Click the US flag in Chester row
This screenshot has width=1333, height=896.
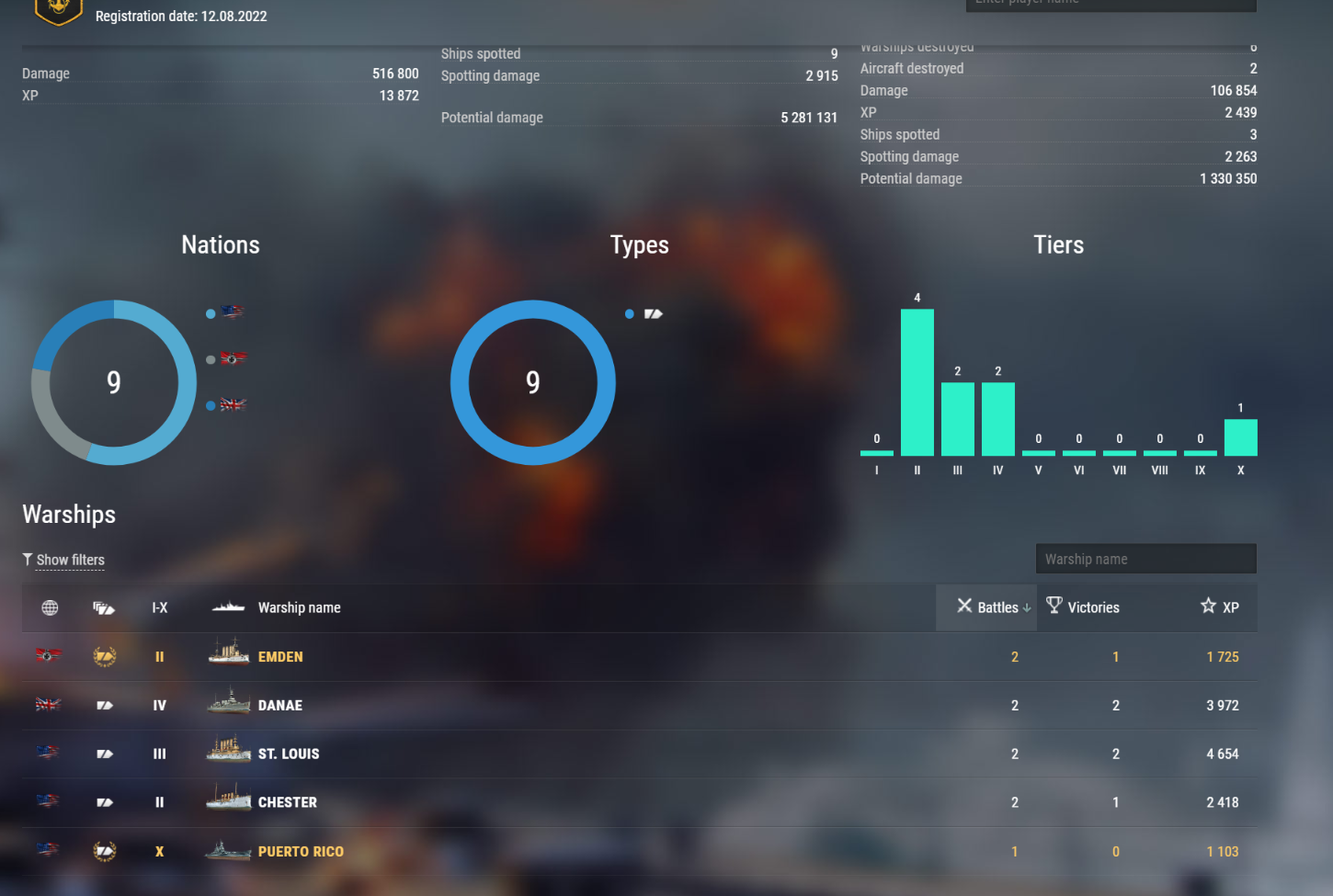49,800
